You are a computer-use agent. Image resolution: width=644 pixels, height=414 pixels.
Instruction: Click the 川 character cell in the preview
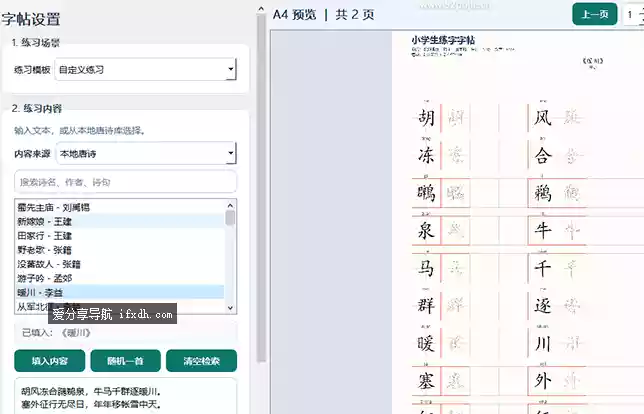[543, 343]
